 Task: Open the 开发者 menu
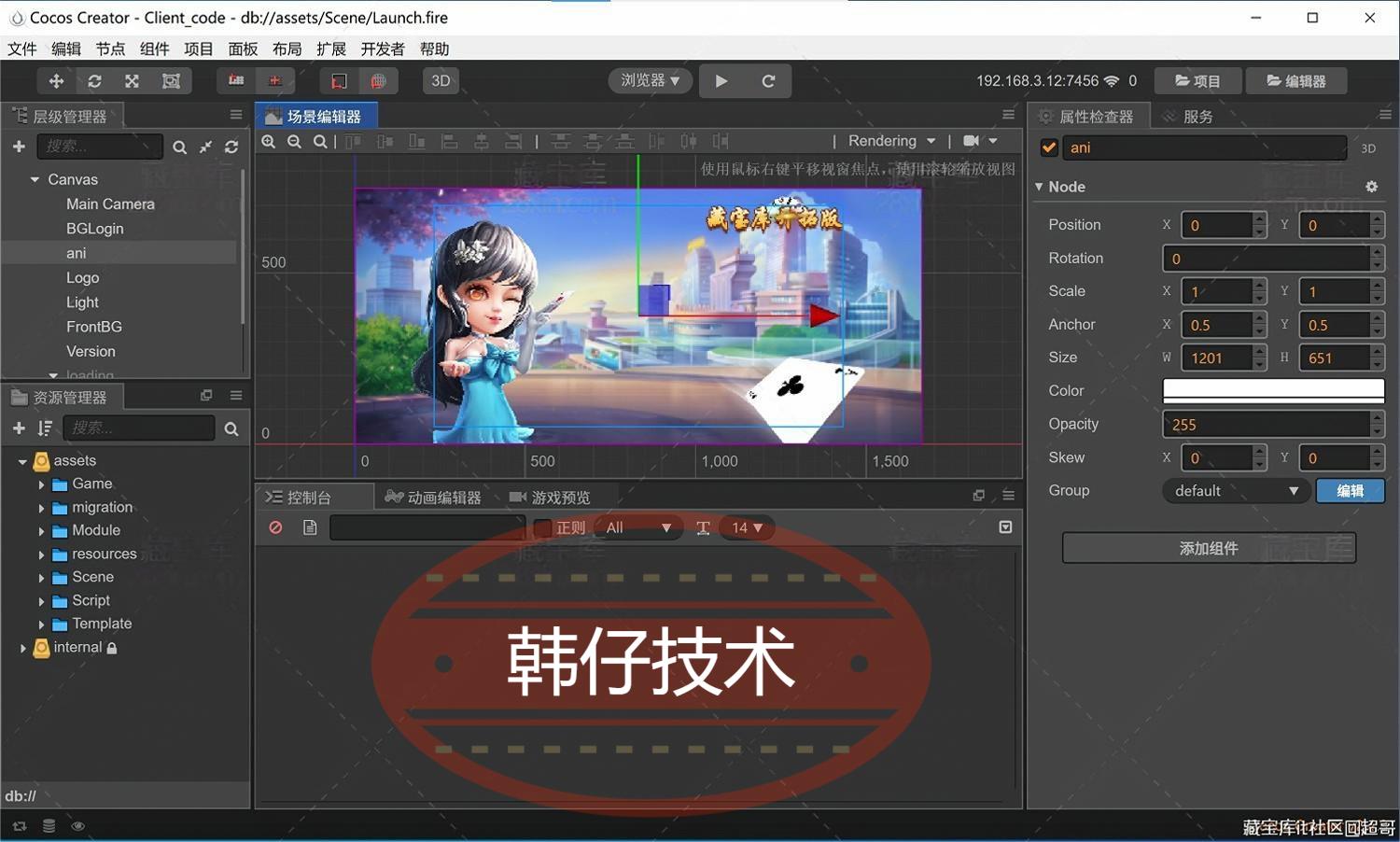(383, 49)
